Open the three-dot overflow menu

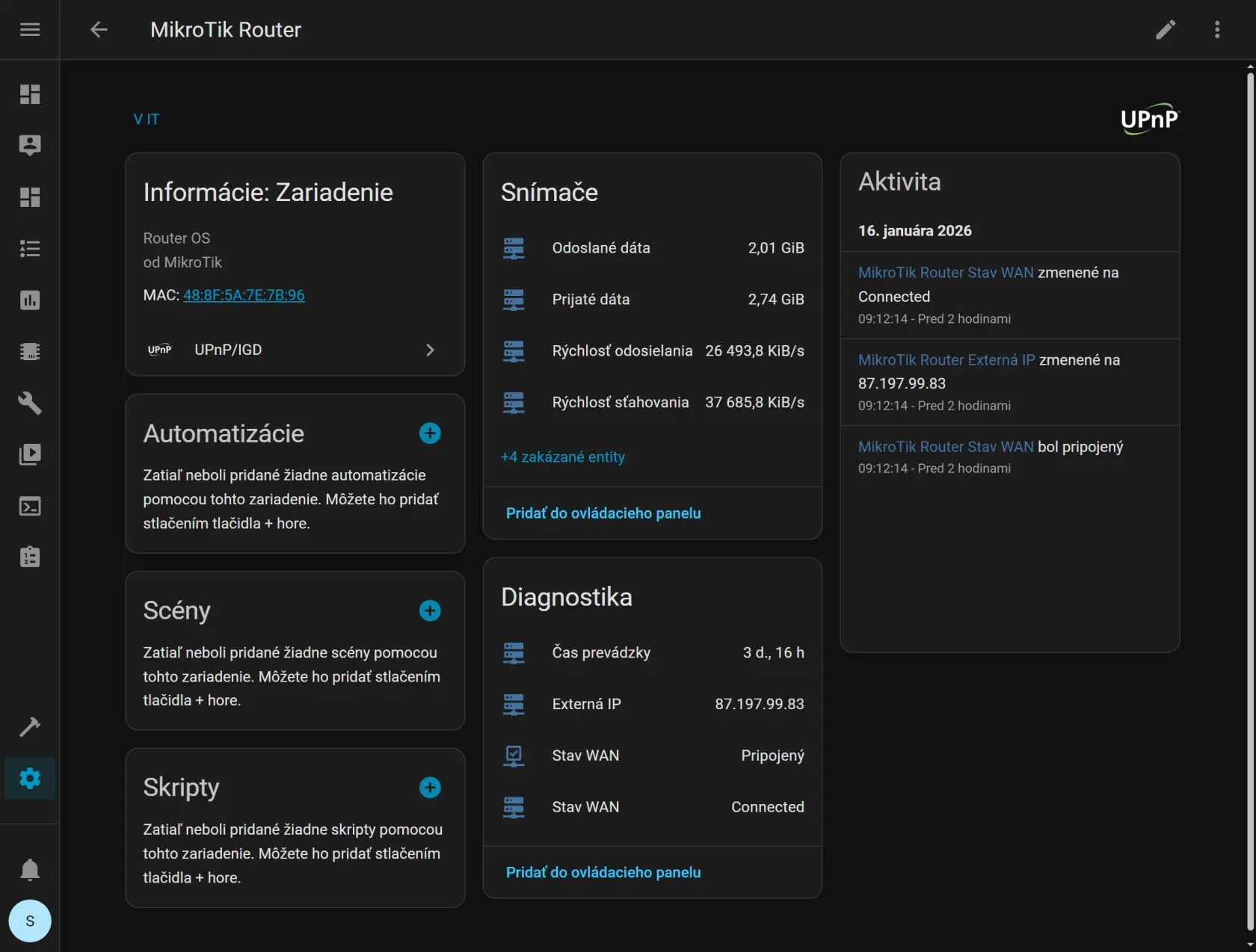(1216, 29)
